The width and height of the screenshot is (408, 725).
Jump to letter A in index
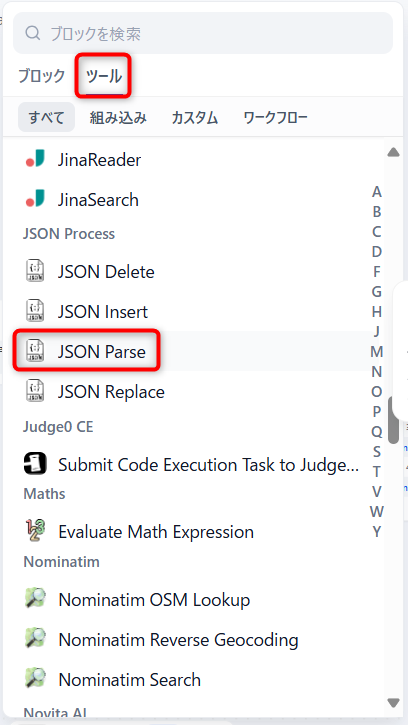tap(377, 191)
